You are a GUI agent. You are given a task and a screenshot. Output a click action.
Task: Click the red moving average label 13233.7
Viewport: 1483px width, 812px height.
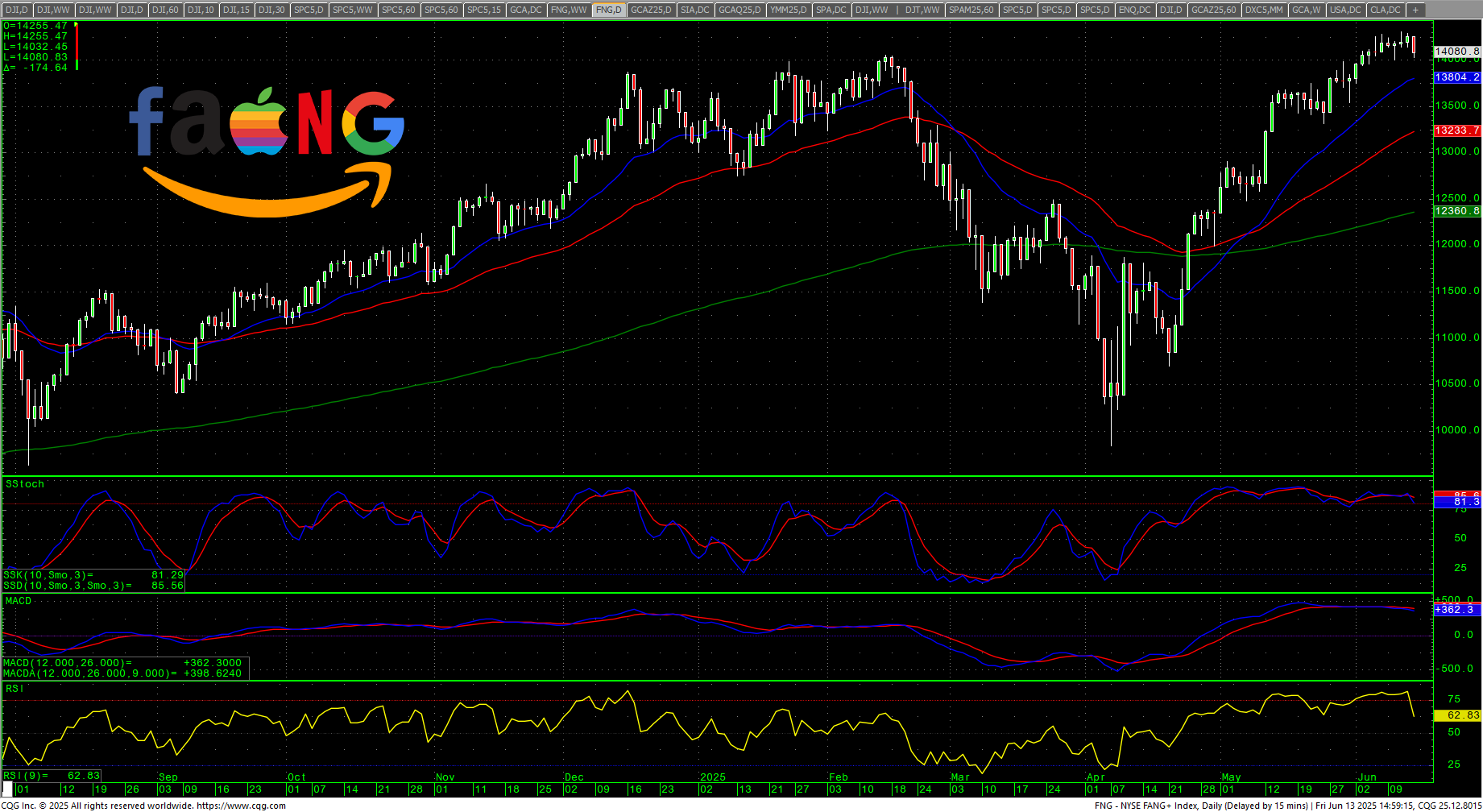point(1457,130)
